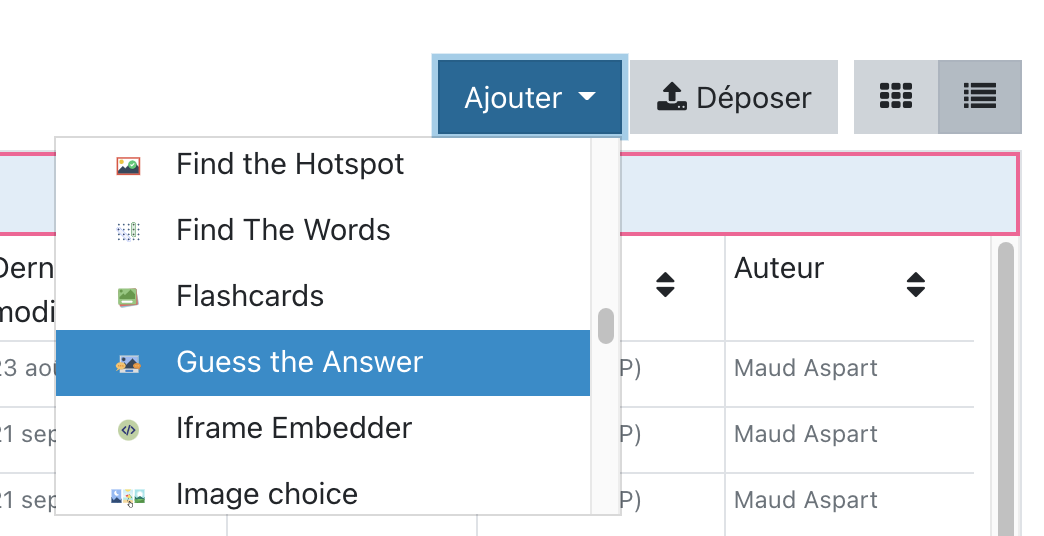Click the dropdown menu scrollbar thumb
Screen dimensions: 1044x536
(605, 326)
